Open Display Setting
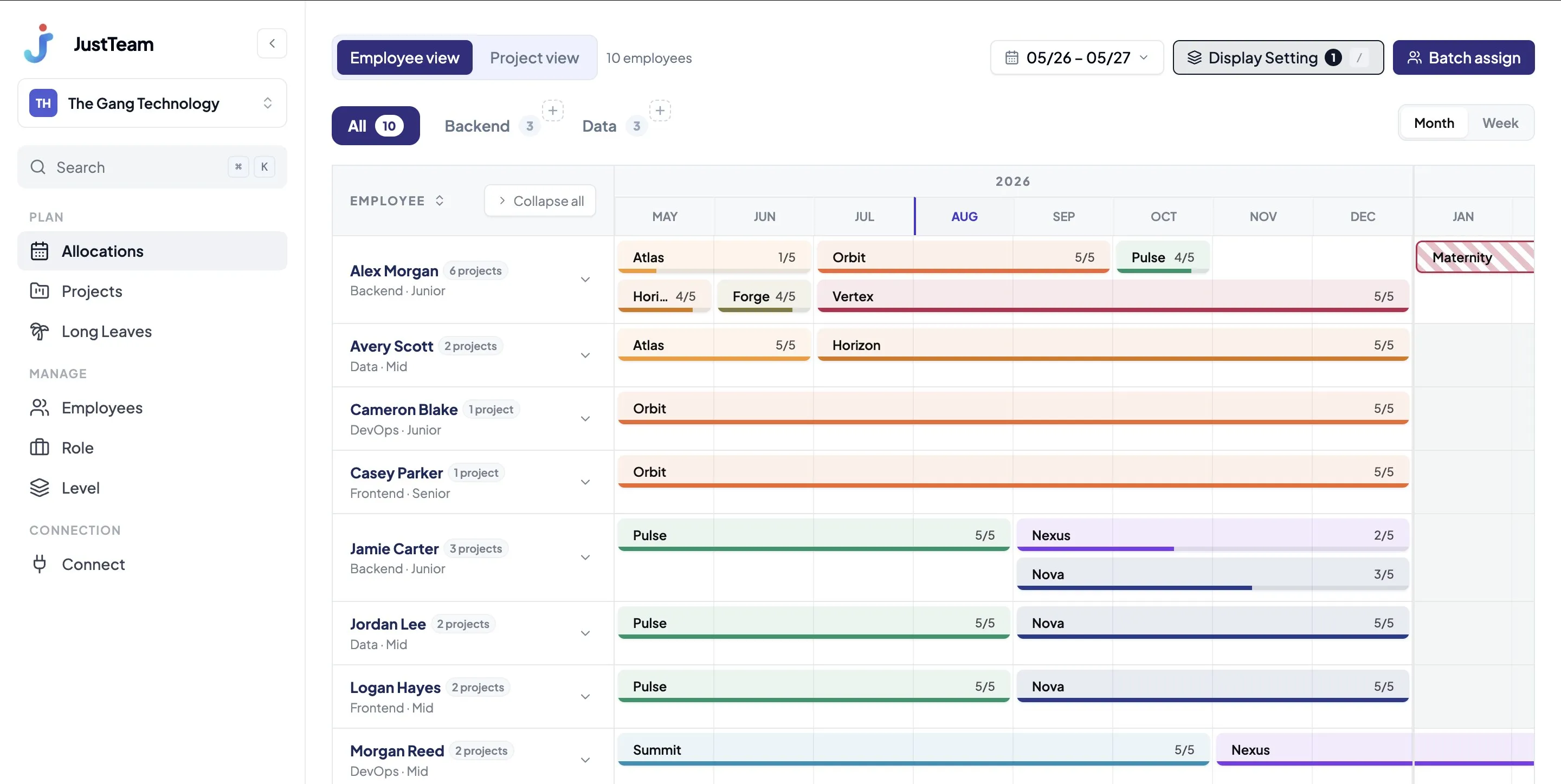1561x784 pixels. click(1278, 57)
